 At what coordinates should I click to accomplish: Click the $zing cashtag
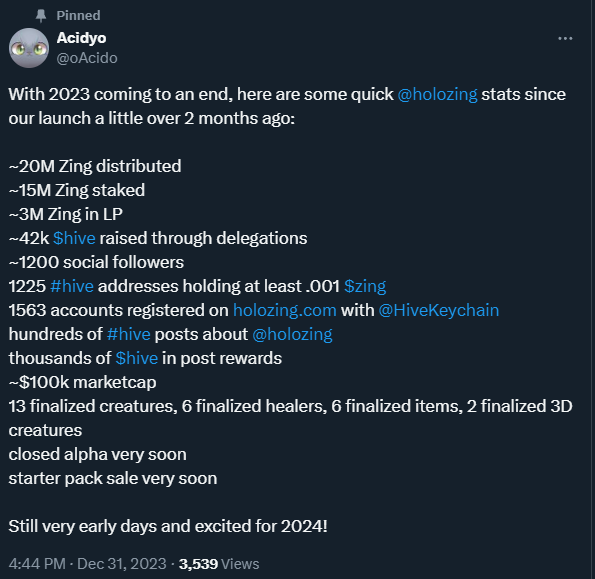[x=365, y=286]
